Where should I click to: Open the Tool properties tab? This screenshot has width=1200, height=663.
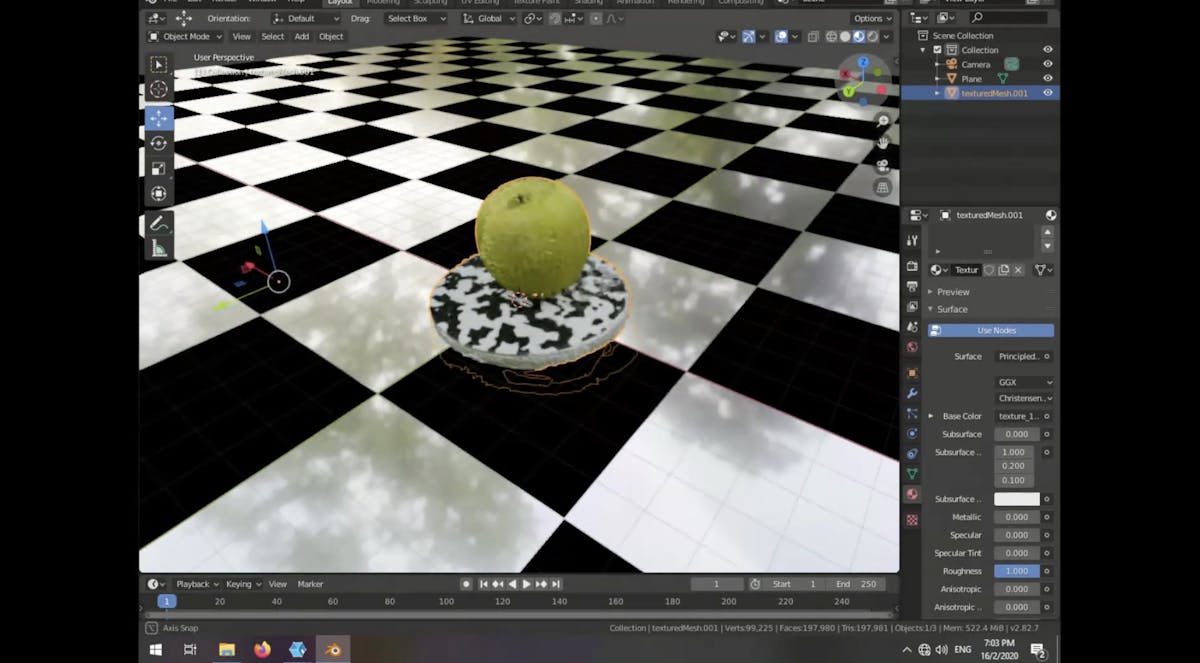(x=912, y=241)
